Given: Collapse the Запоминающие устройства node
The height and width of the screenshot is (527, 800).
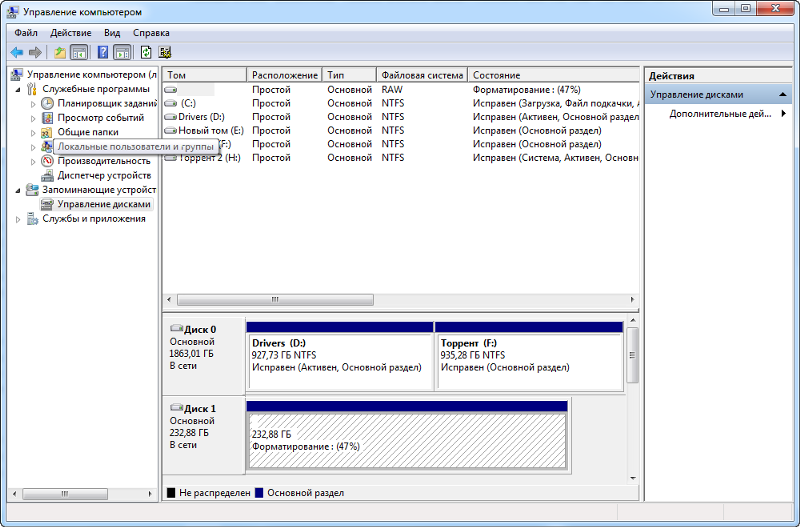Looking at the screenshot, I should 18,190.
